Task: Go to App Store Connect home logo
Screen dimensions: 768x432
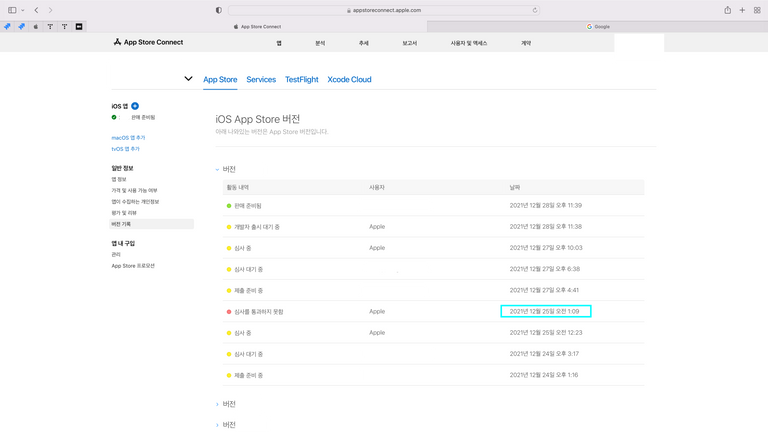Action: point(148,42)
